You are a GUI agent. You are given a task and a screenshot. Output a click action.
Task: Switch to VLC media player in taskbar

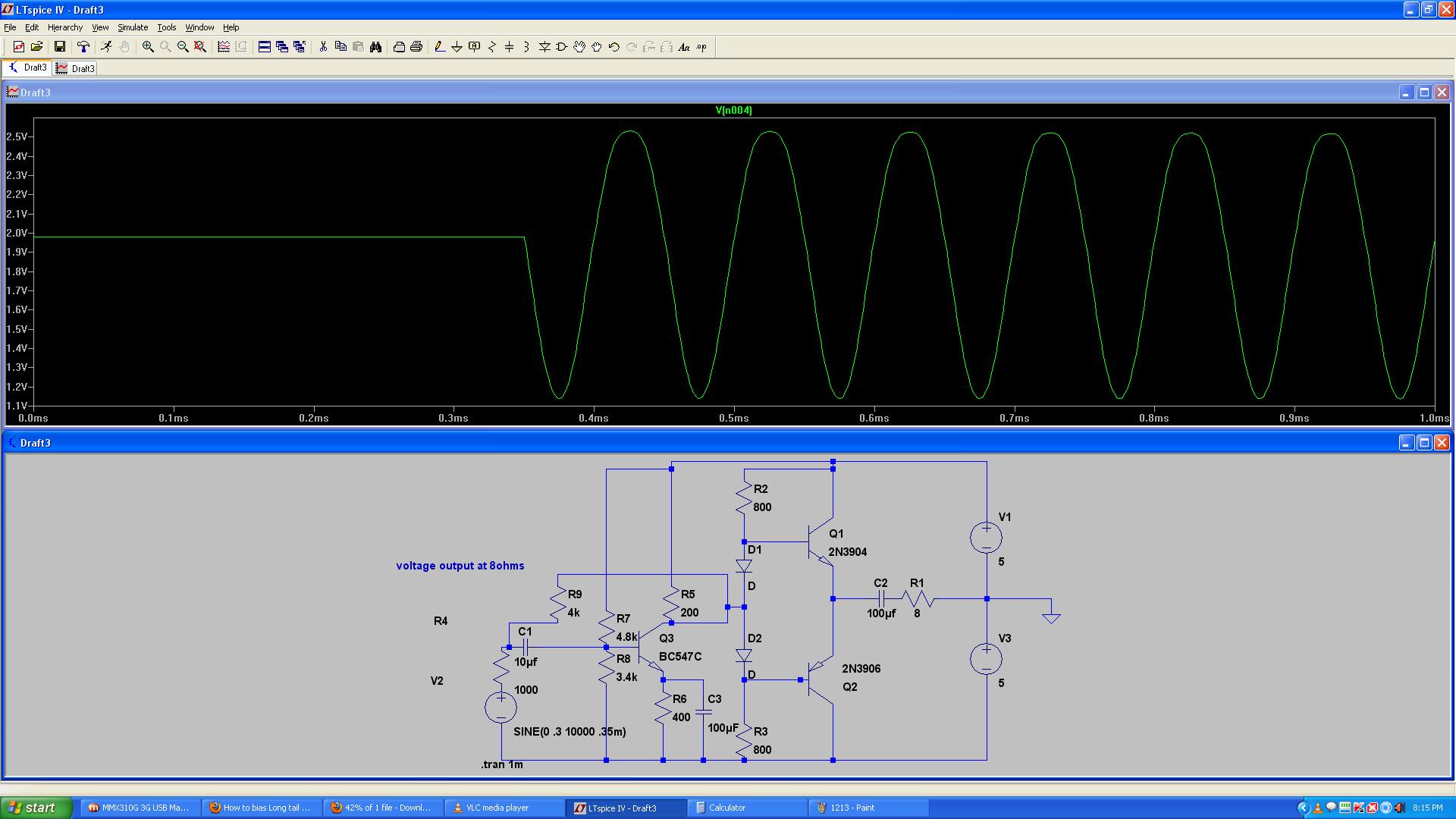point(504,808)
